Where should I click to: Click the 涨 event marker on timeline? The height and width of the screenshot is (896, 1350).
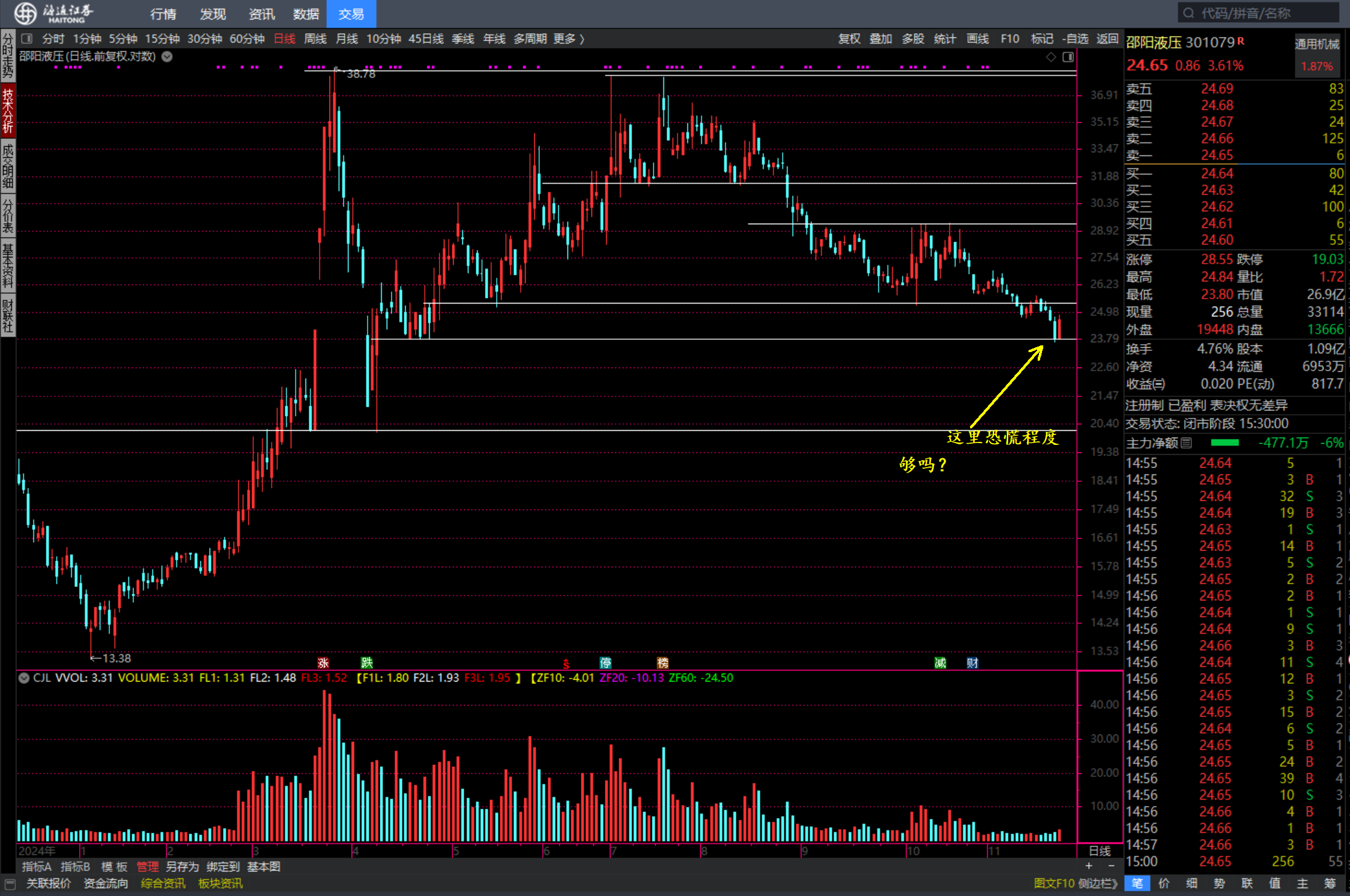(x=323, y=662)
